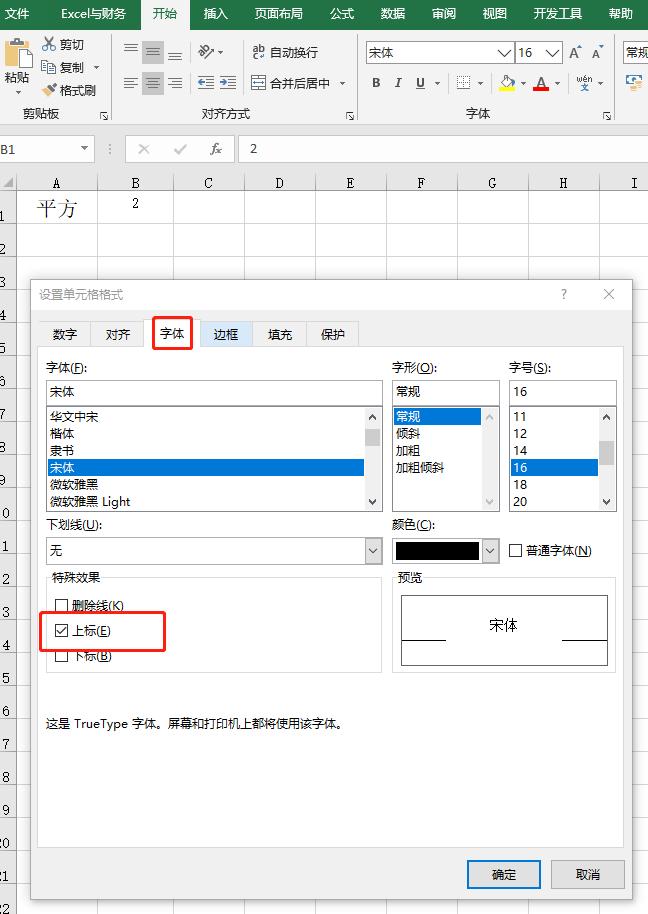This screenshot has width=648, height=914.
Task: Increase the cell indent
Action: point(228,83)
